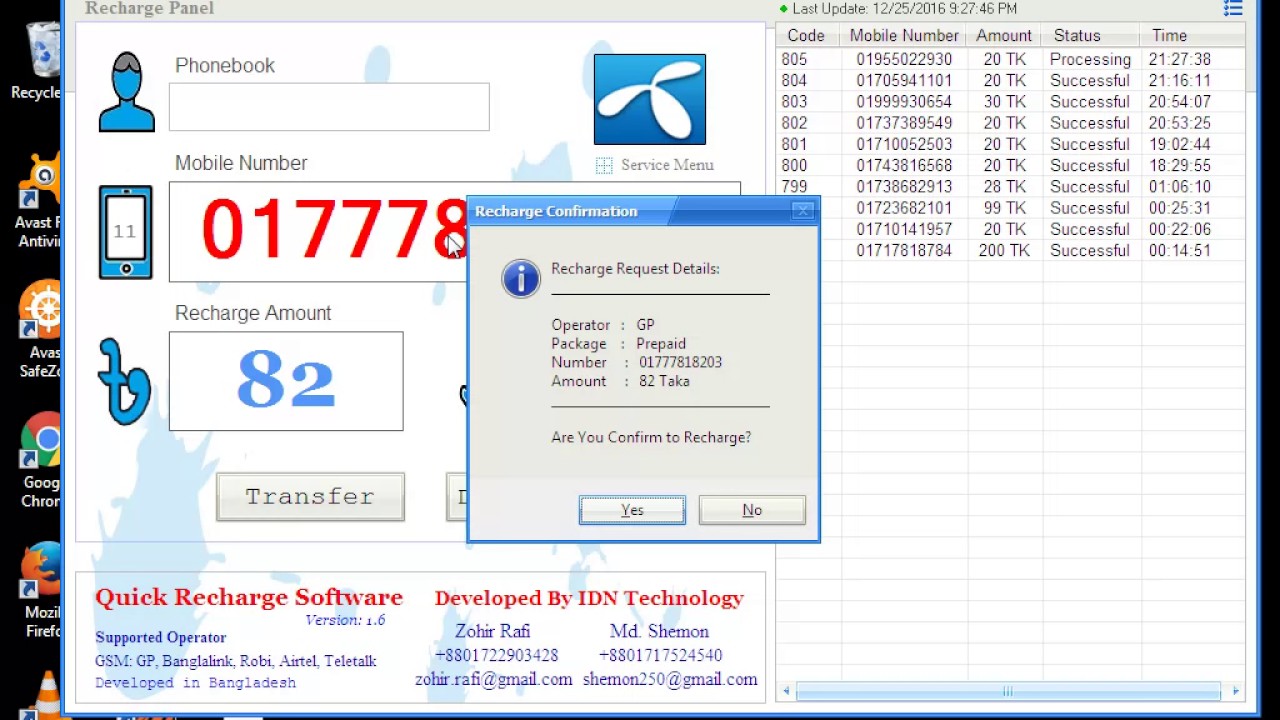1280x720 pixels.
Task: Click the list menu icon top right
Action: click(1233, 8)
